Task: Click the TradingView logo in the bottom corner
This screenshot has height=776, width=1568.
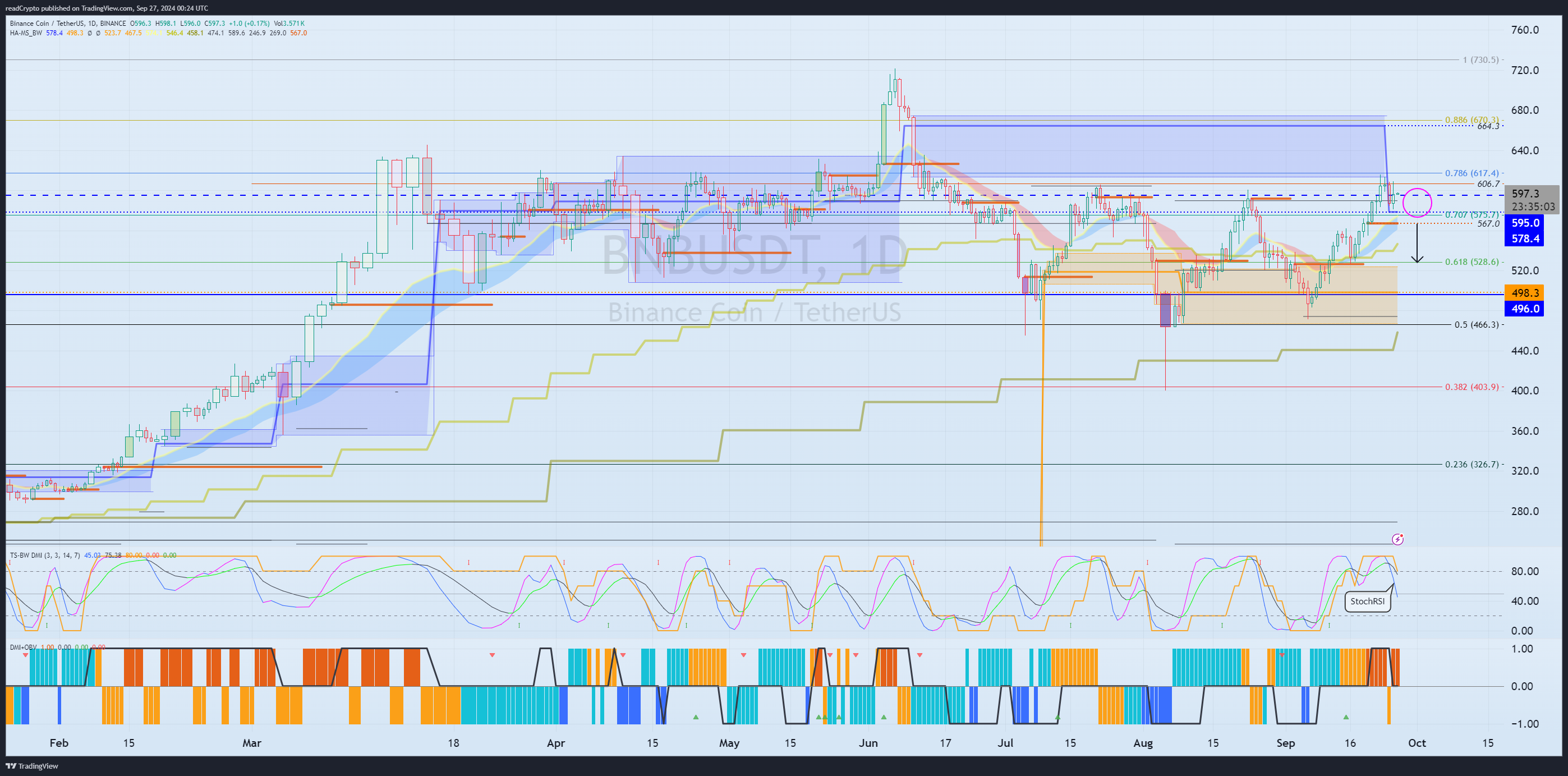Action: [x=31, y=766]
